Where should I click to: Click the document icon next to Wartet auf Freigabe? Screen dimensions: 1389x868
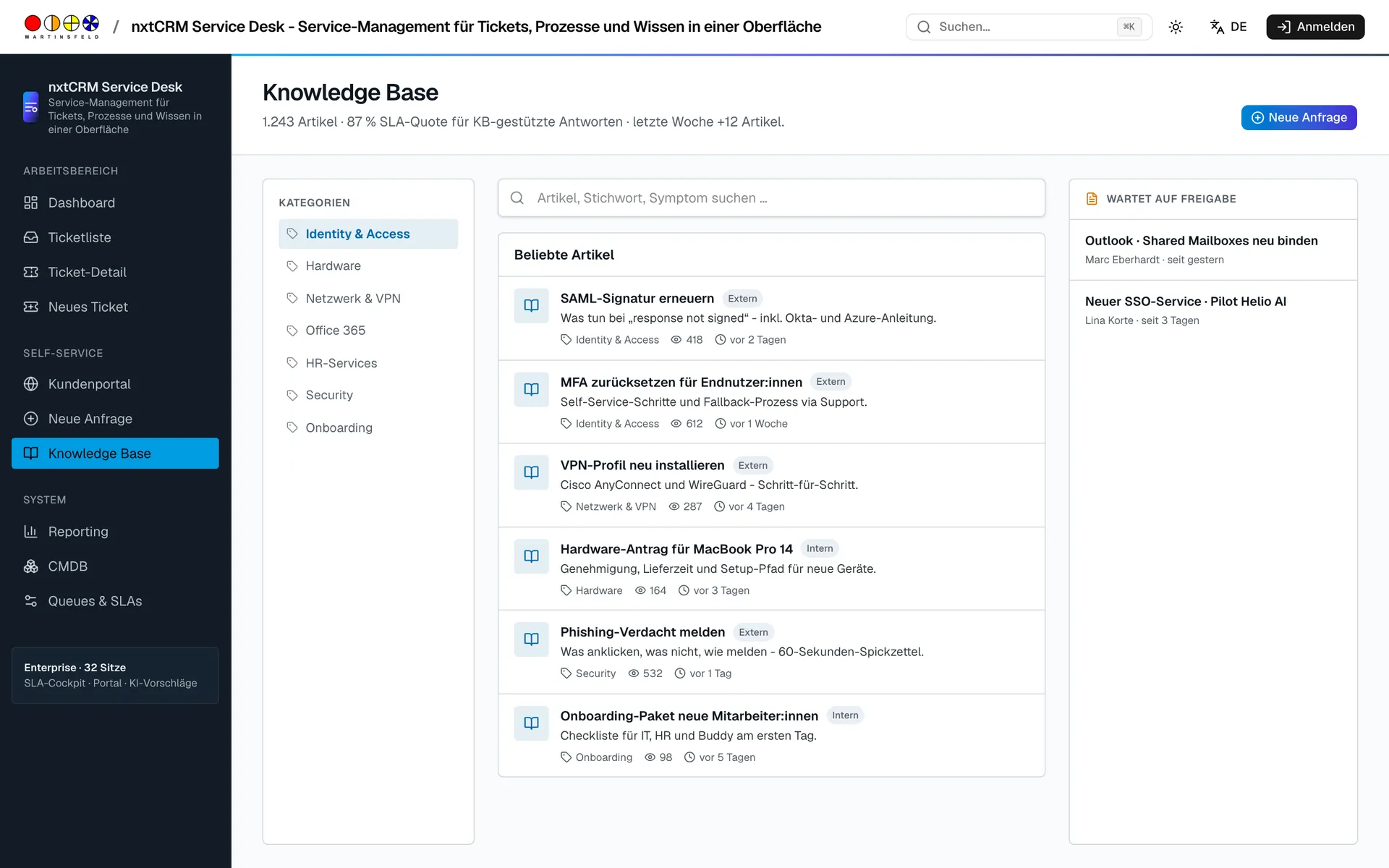point(1092,199)
